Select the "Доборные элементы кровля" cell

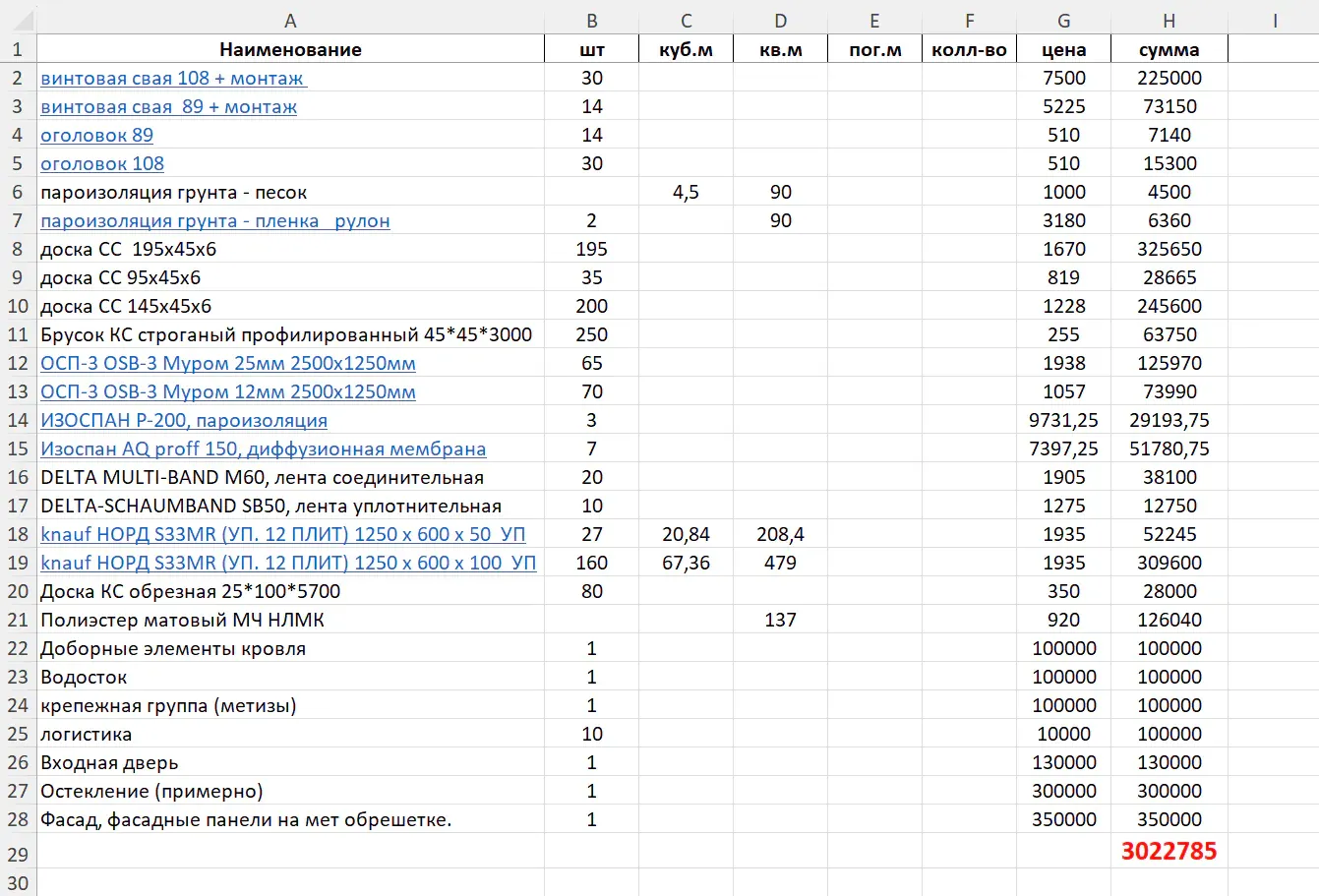coord(290,649)
